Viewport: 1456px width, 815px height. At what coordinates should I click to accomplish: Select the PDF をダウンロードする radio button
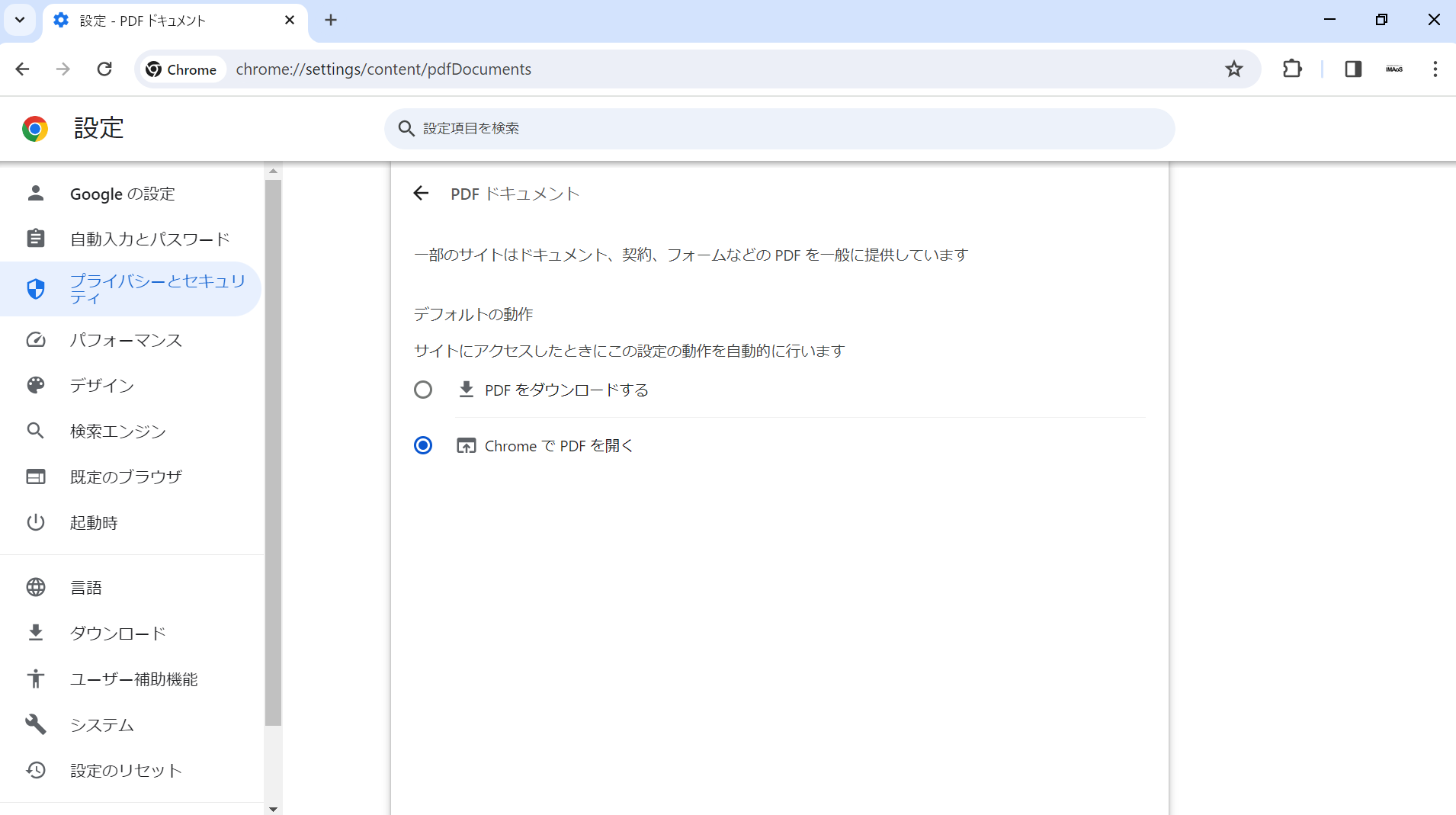tap(423, 390)
